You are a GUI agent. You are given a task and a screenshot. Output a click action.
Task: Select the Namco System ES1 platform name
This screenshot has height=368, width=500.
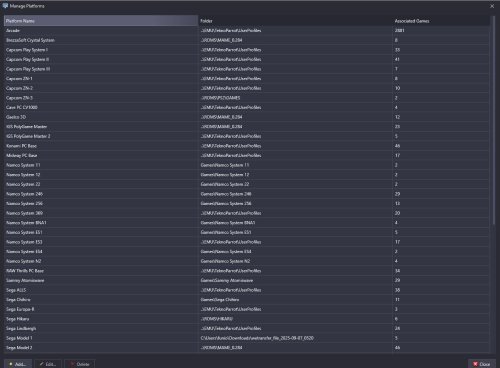24,232
